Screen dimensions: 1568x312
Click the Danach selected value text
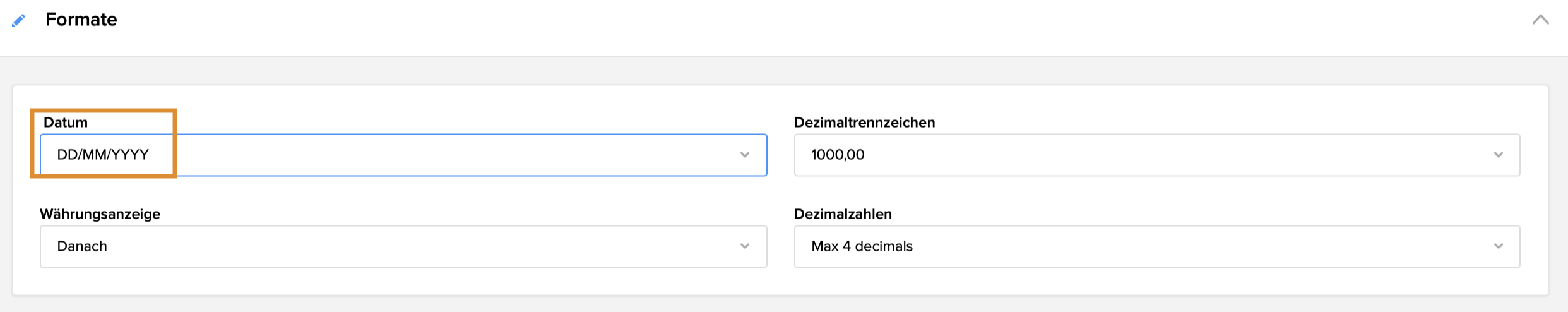82,246
